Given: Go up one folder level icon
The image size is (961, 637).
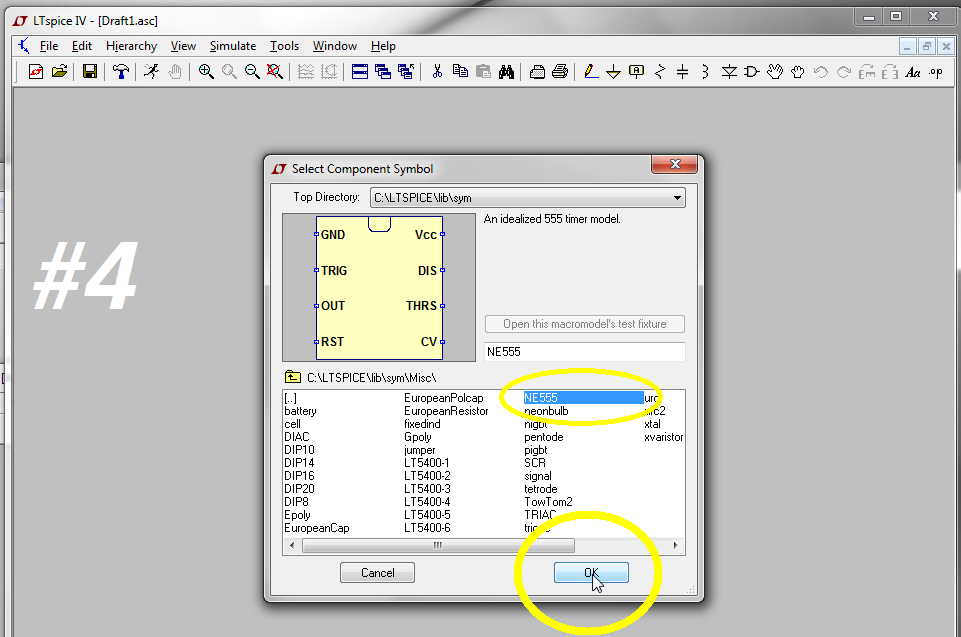Looking at the screenshot, I should tap(292, 377).
